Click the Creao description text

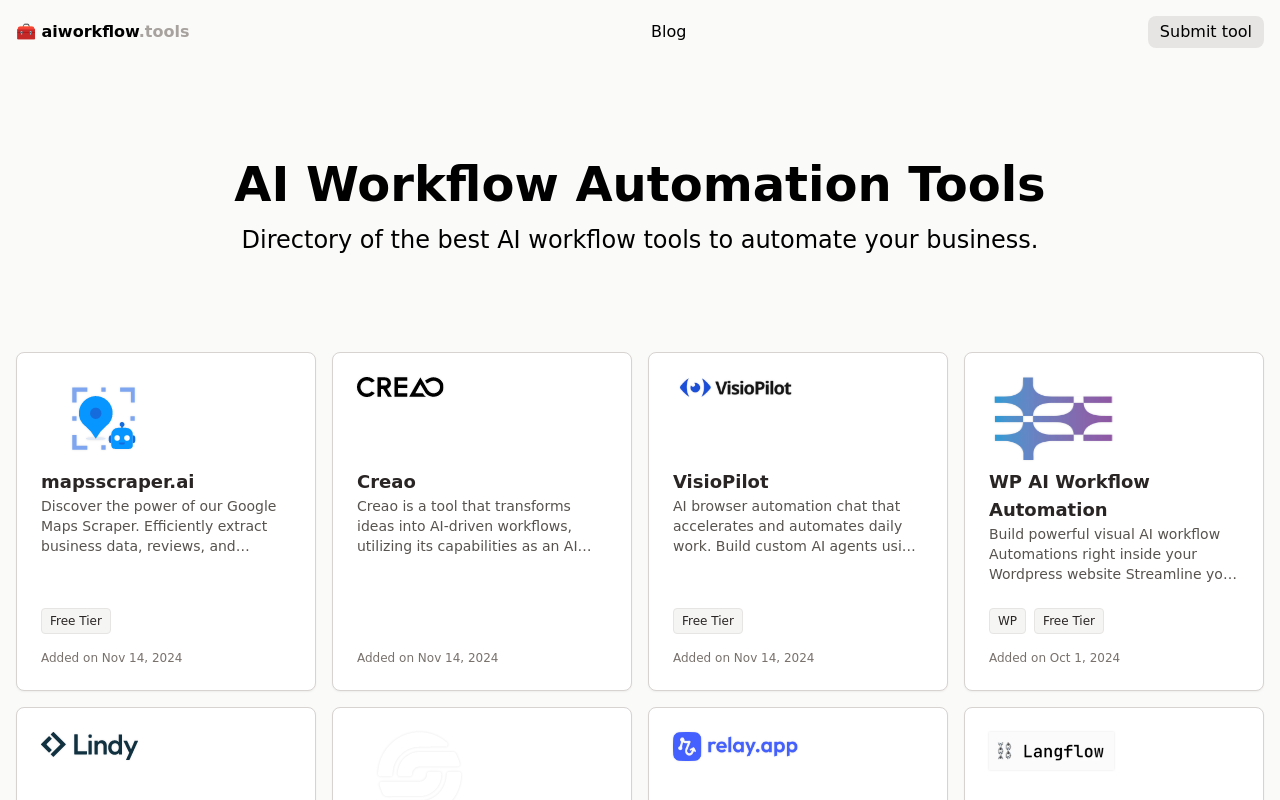pos(474,526)
